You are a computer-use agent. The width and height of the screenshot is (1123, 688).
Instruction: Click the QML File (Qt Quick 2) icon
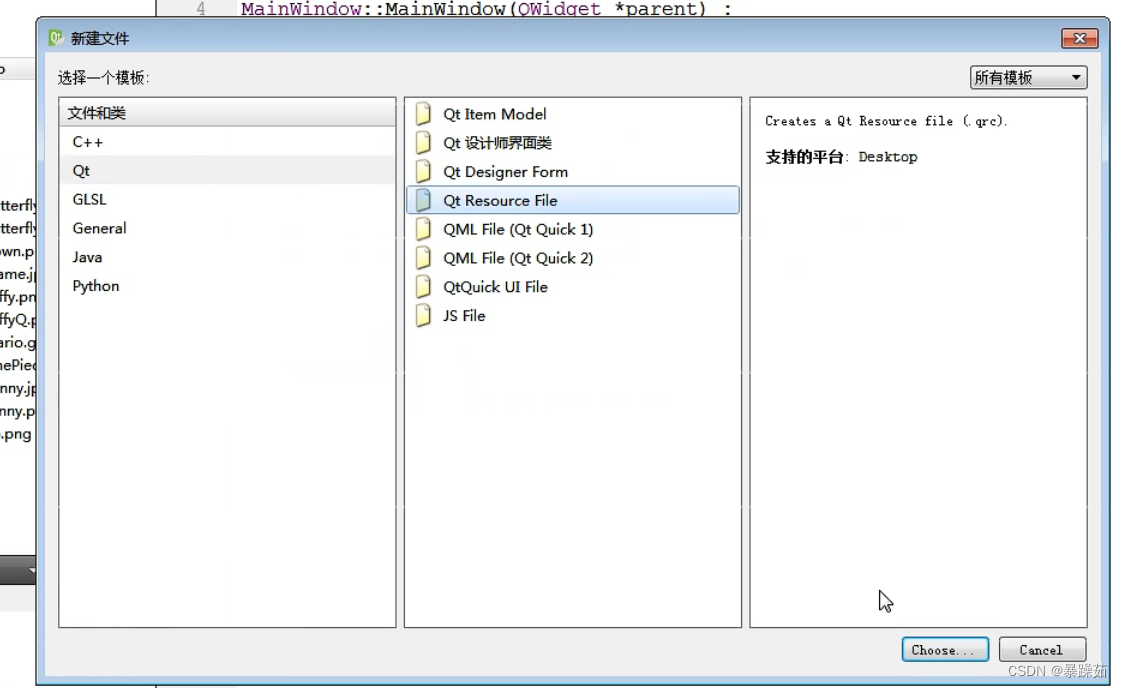[x=423, y=258]
